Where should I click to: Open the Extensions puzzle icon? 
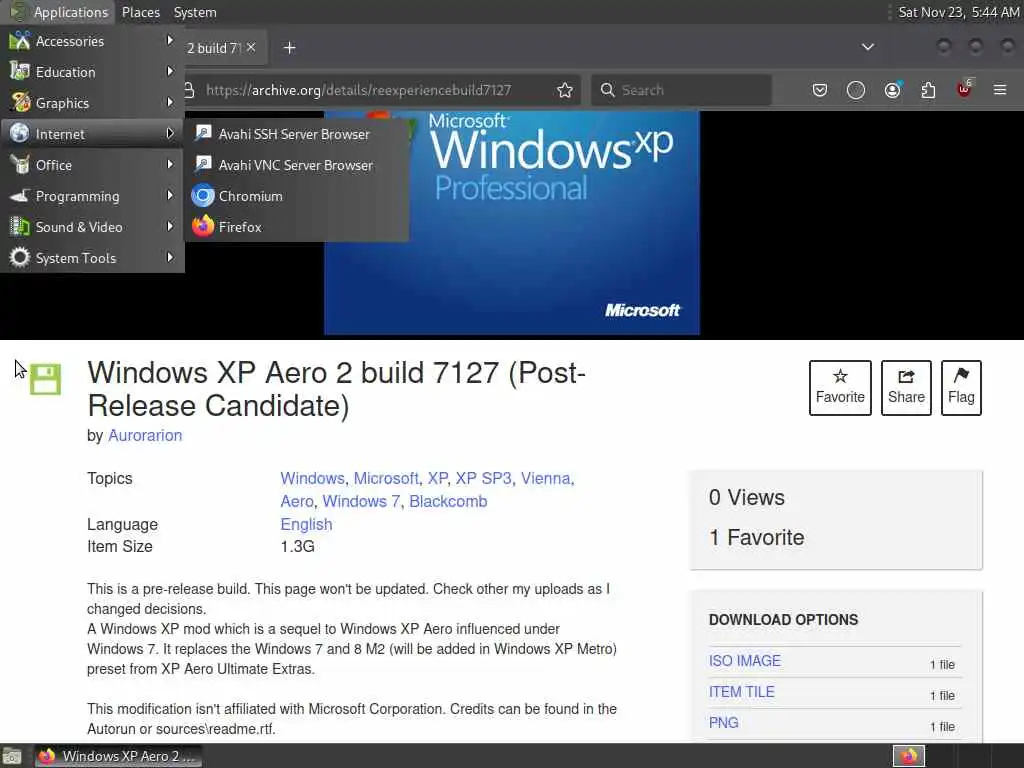coord(928,90)
